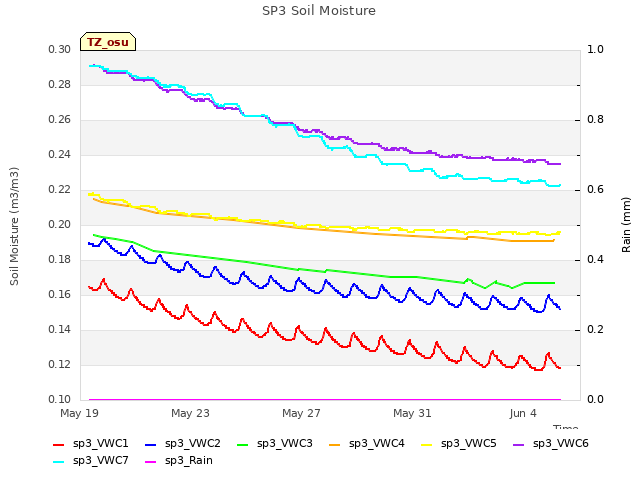Click the 0.26 left axis tick label
The height and width of the screenshot is (480, 640).
point(60,120)
